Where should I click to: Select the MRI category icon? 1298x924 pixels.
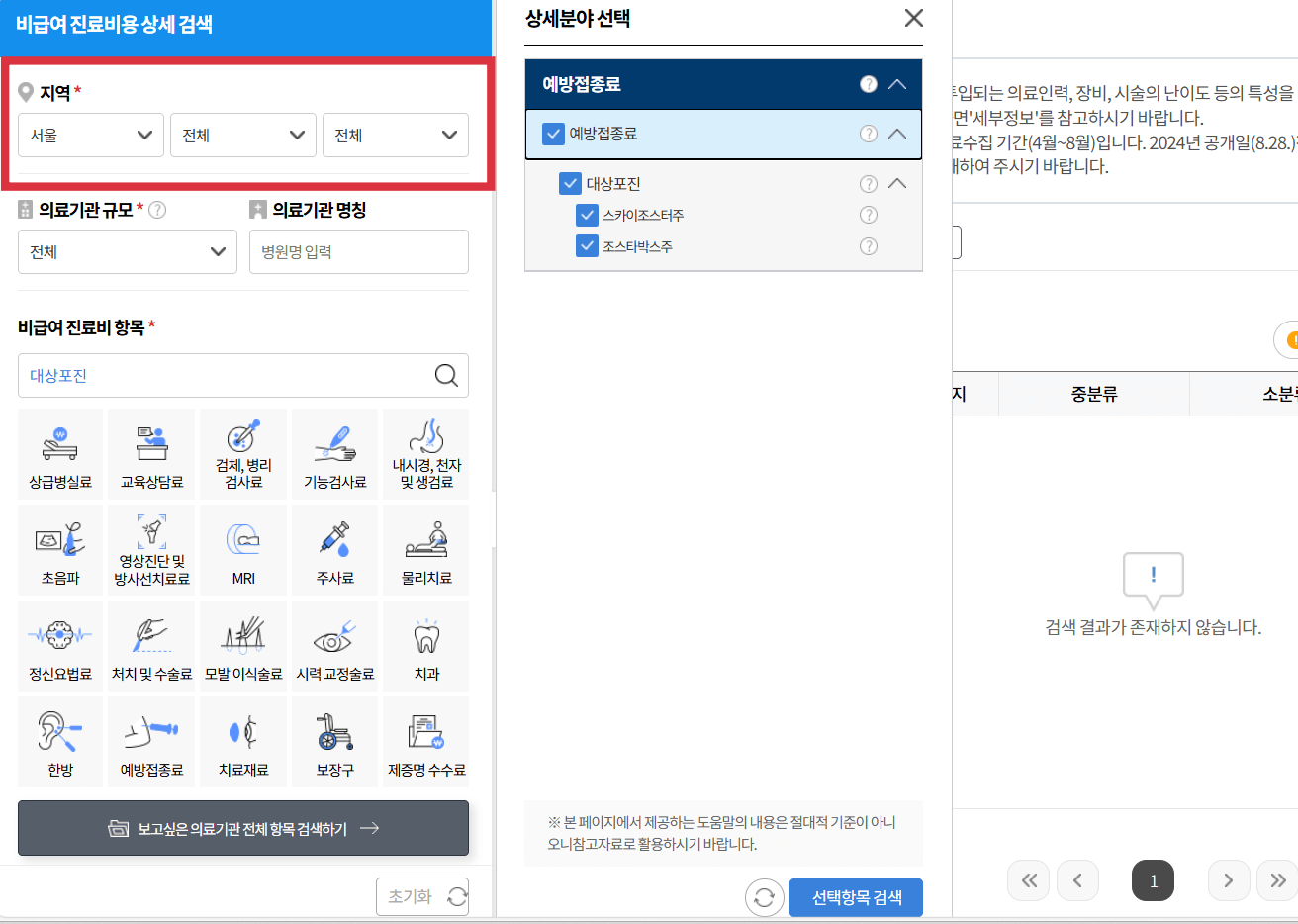pyautogui.click(x=242, y=550)
